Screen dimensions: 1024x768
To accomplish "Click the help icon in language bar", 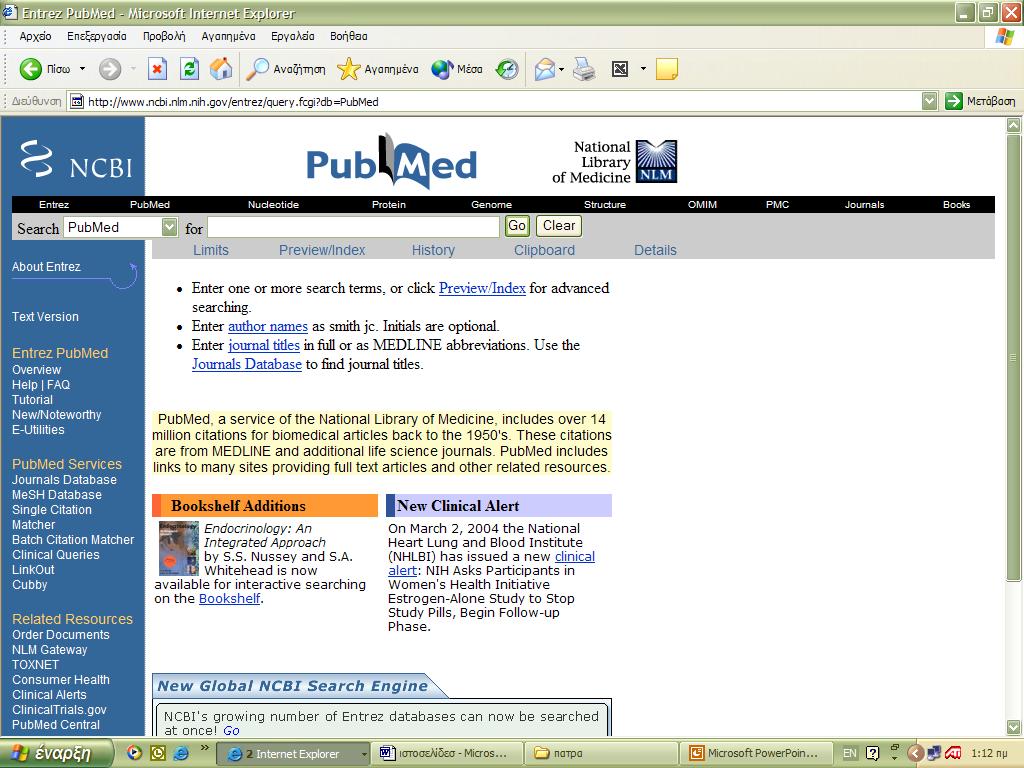I will coord(872,753).
